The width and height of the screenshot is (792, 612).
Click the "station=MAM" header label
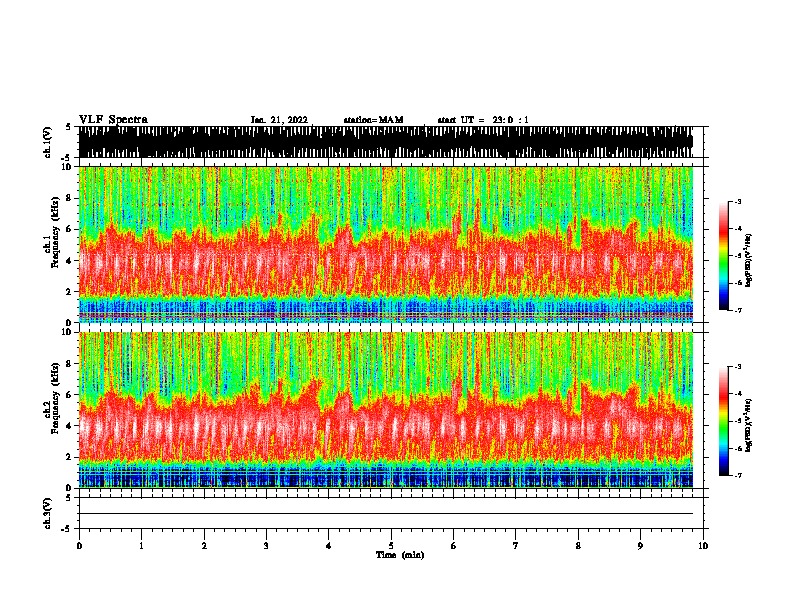tap(373, 120)
